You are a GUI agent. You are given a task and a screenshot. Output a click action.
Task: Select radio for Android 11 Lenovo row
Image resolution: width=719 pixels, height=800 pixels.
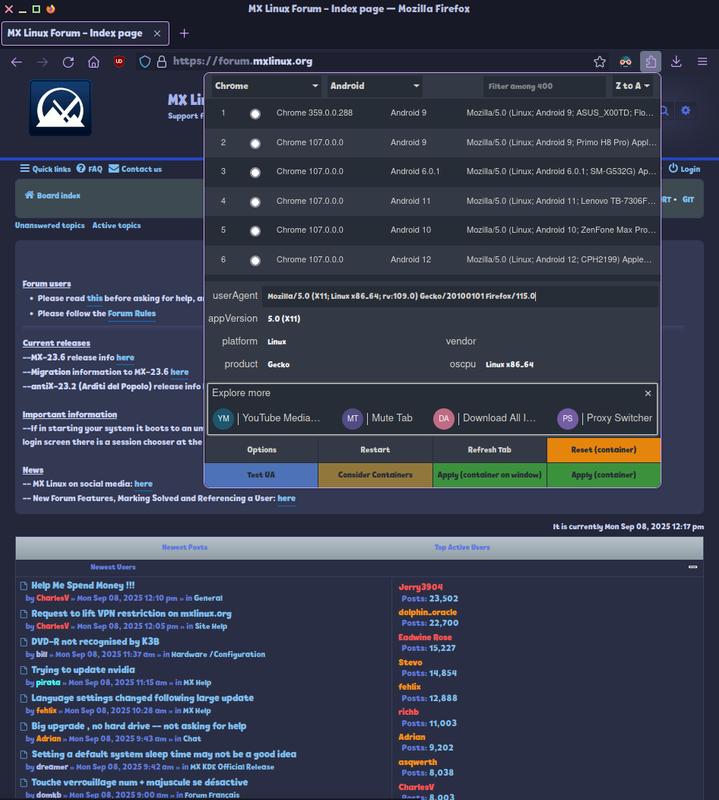pos(255,202)
